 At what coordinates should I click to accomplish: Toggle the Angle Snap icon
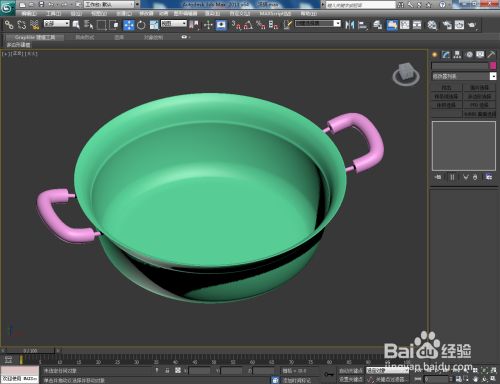click(x=248, y=25)
